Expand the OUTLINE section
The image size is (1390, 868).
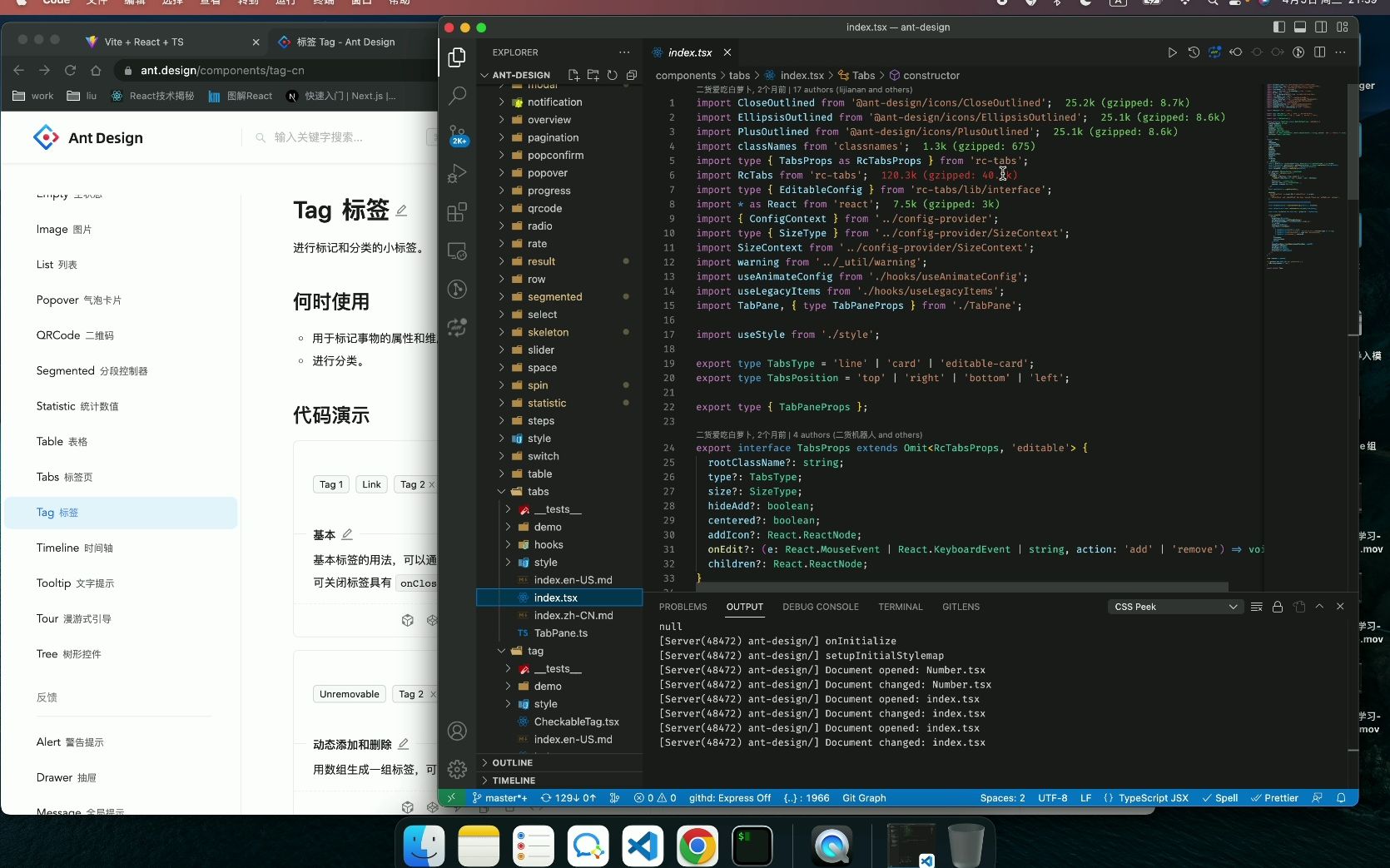click(x=559, y=762)
